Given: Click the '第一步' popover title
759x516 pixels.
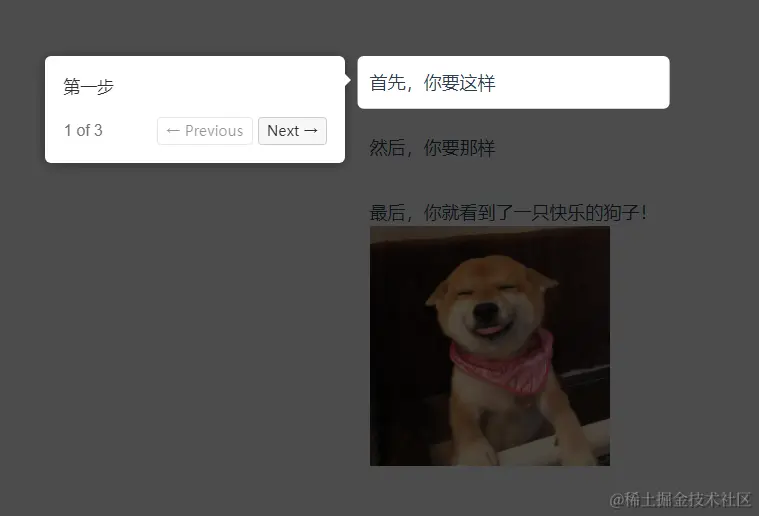Looking at the screenshot, I should coord(89,87).
